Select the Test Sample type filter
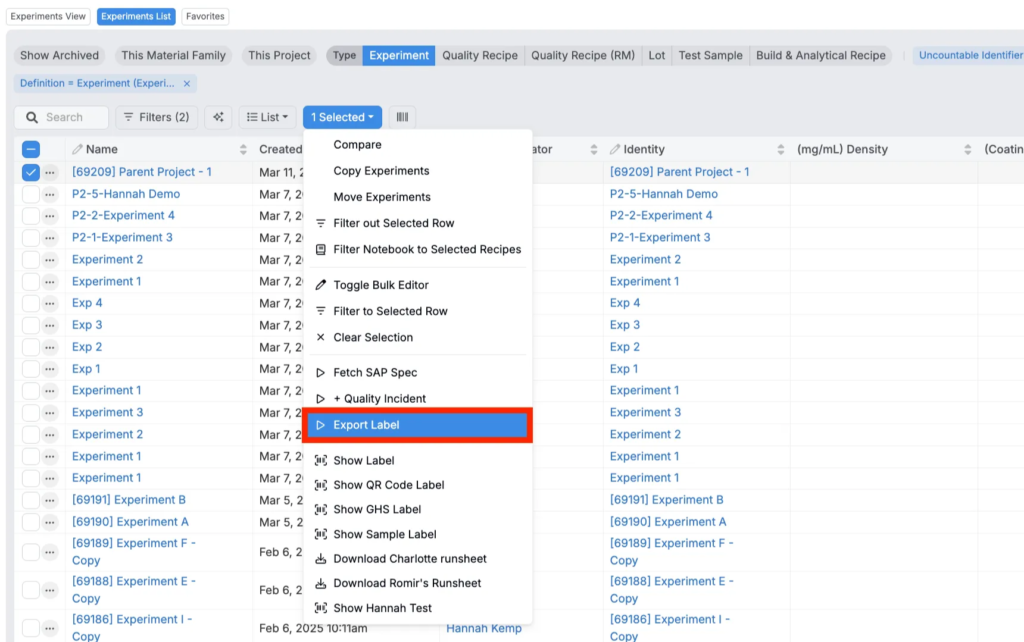Image resolution: width=1024 pixels, height=642 pixels. (711, 56)
